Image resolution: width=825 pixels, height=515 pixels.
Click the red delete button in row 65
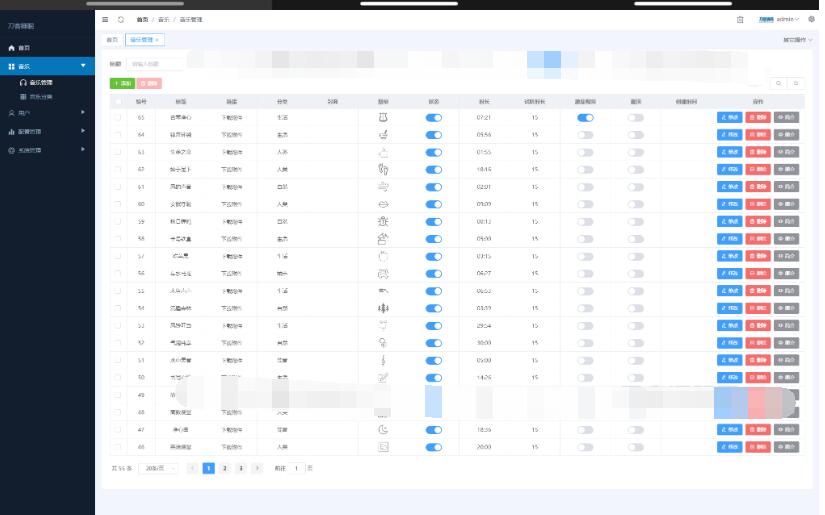point(758,117)
